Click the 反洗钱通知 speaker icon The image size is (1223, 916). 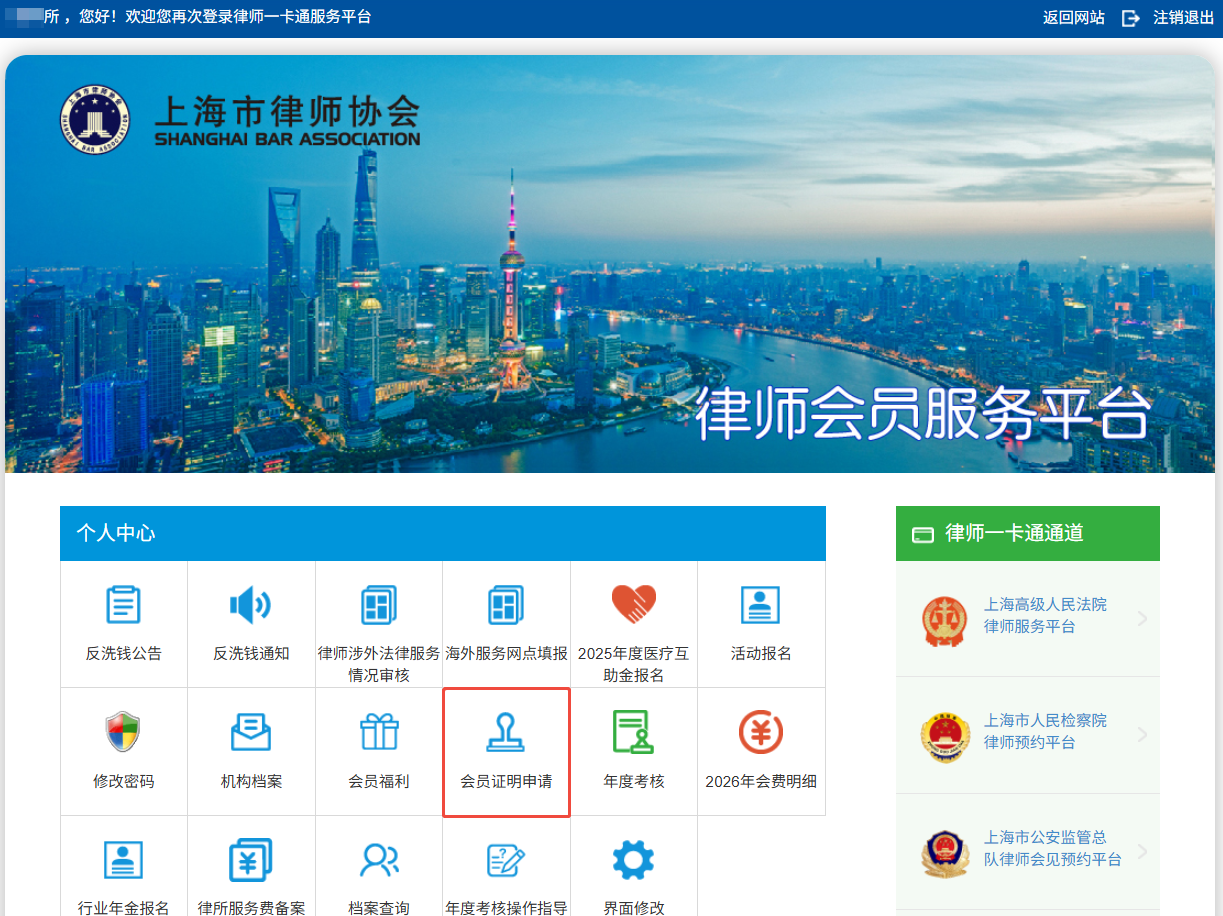click(x=250, y=605)
